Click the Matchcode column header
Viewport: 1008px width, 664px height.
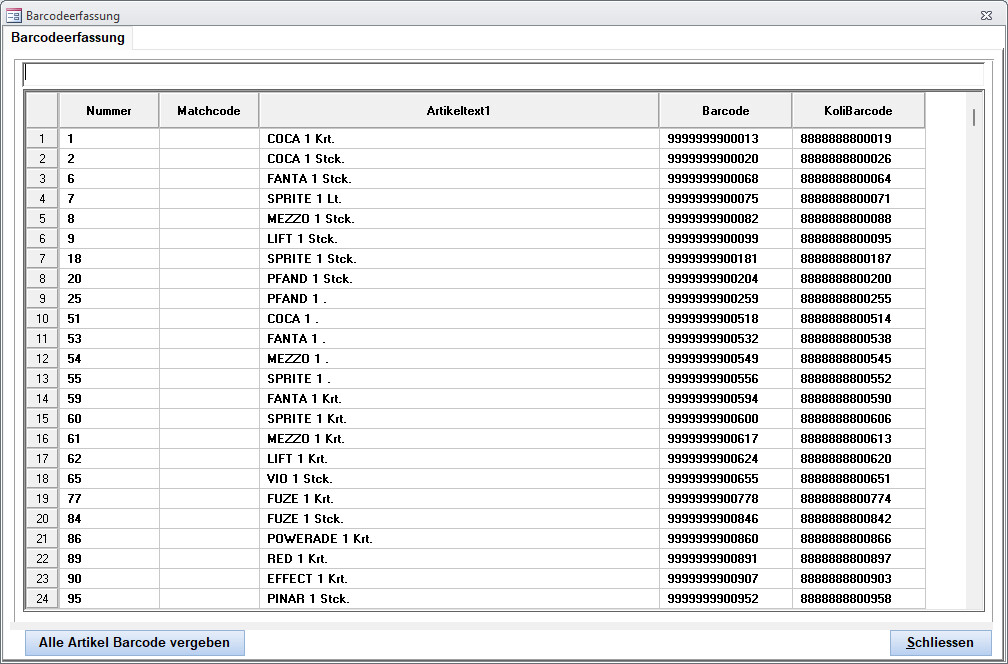click(208, 111)
